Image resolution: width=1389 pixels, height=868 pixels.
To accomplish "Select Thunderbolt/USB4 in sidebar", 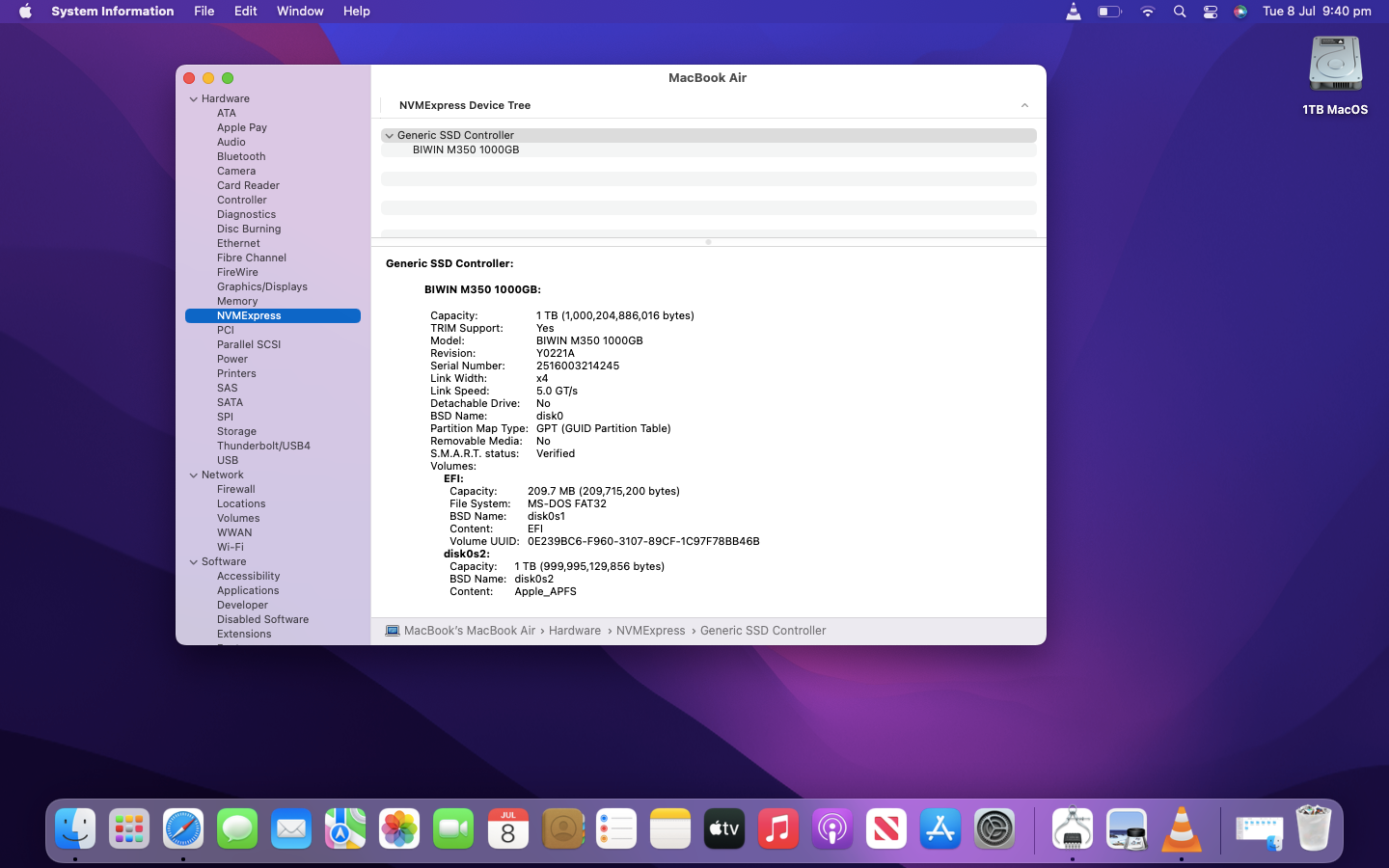I will pos(263,446).
